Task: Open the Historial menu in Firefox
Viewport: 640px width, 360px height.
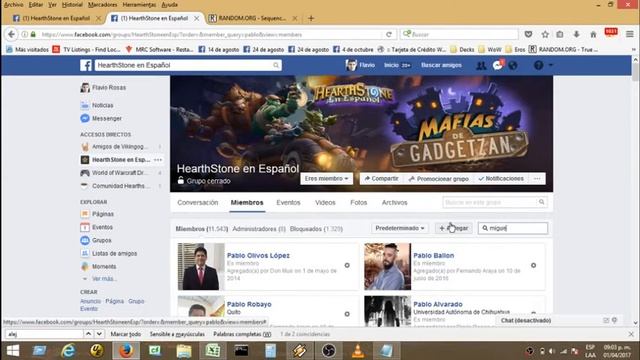Action: point(72,4)
